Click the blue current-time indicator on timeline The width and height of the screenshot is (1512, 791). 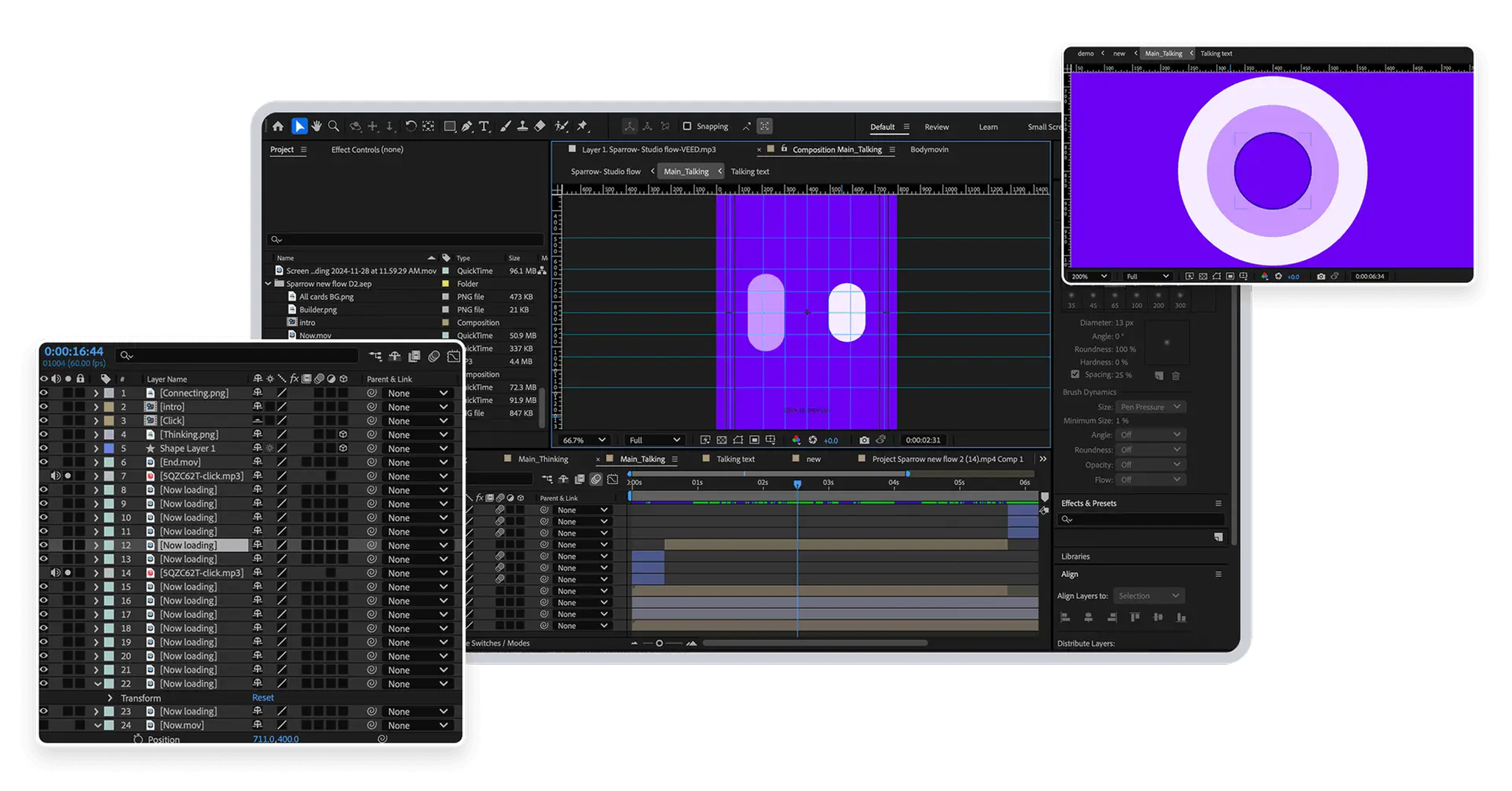click(797, 484)
